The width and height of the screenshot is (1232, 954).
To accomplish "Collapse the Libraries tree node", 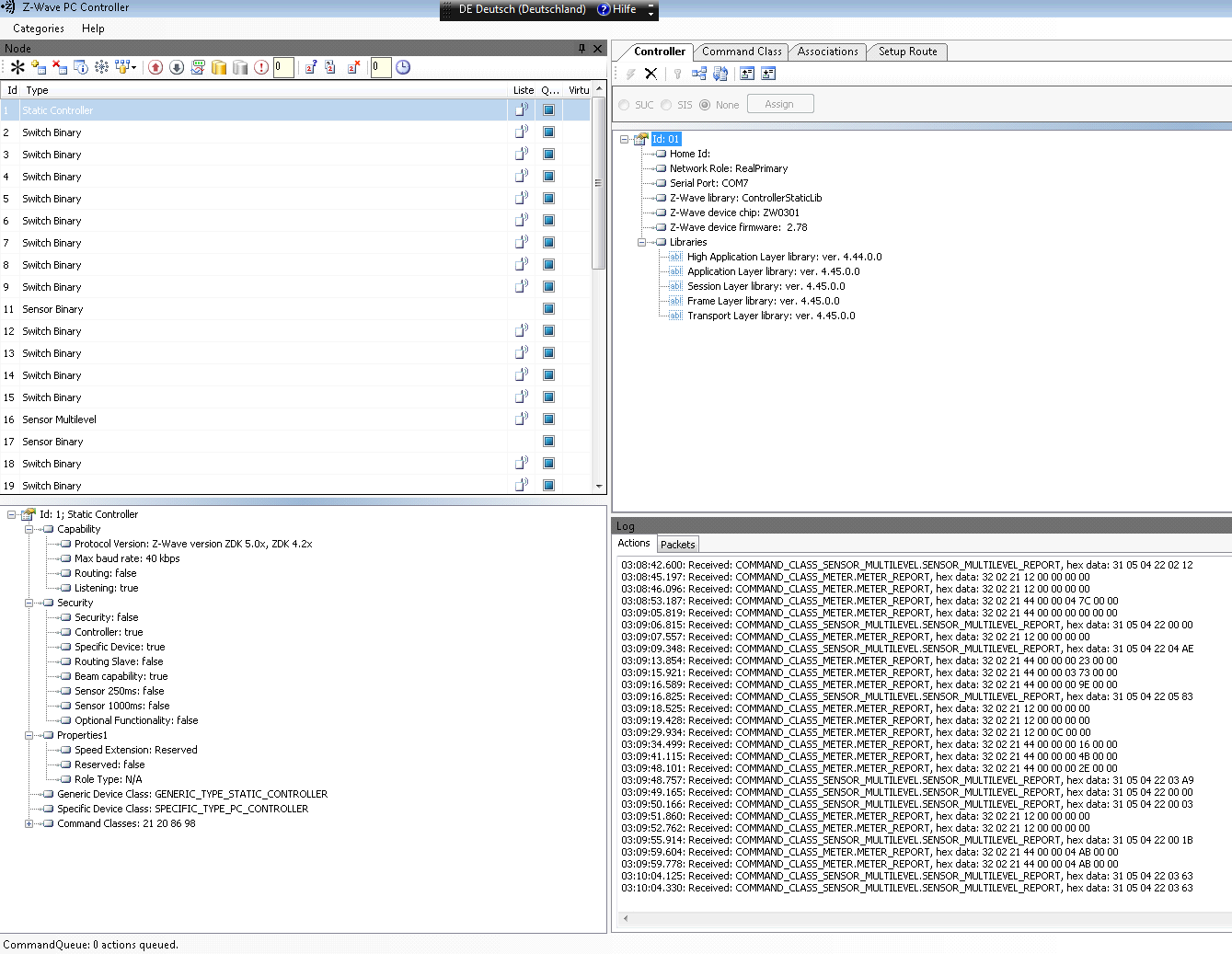I will tap(642, 242).
